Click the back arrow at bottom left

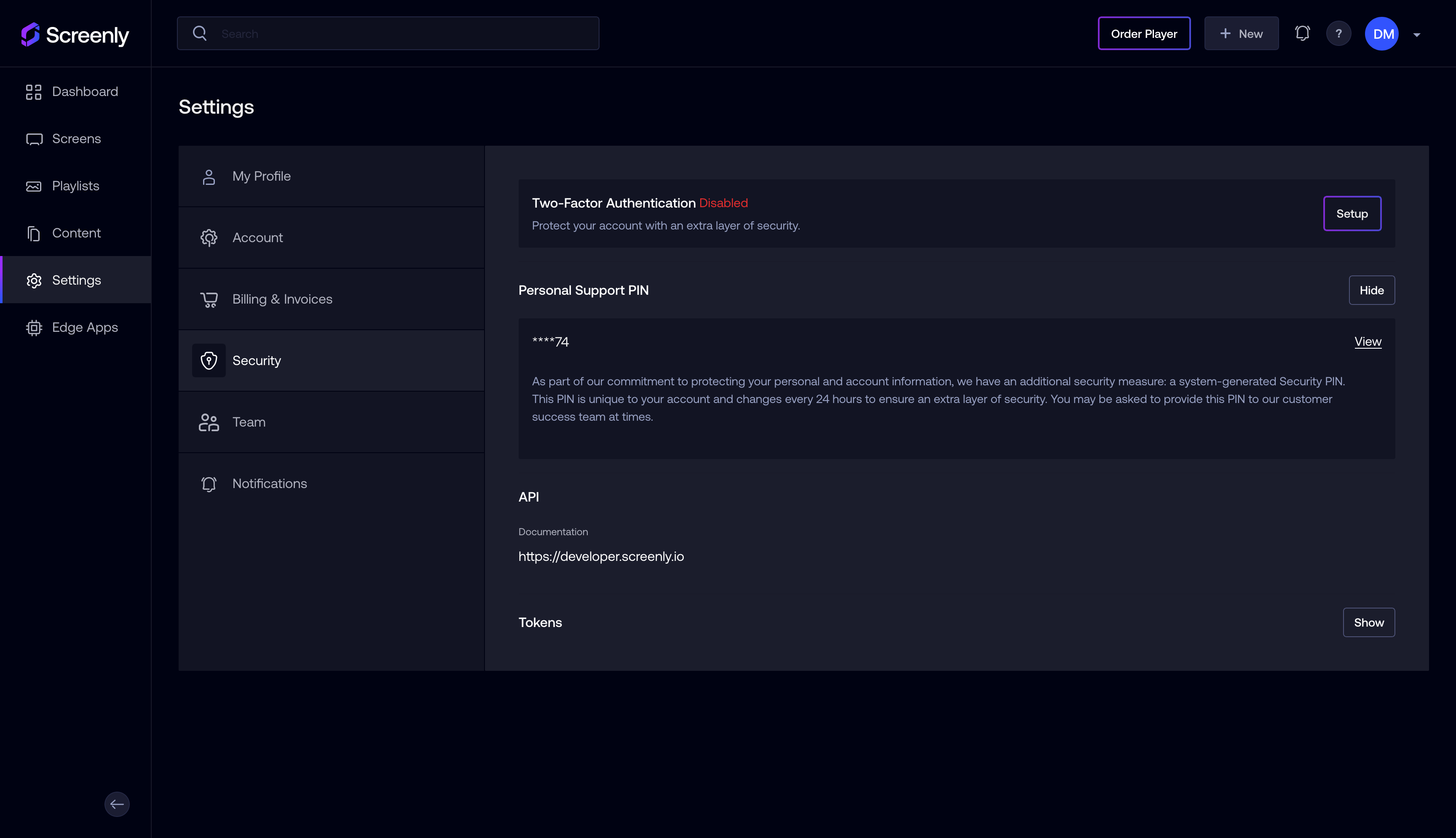[x=117, y=803]
